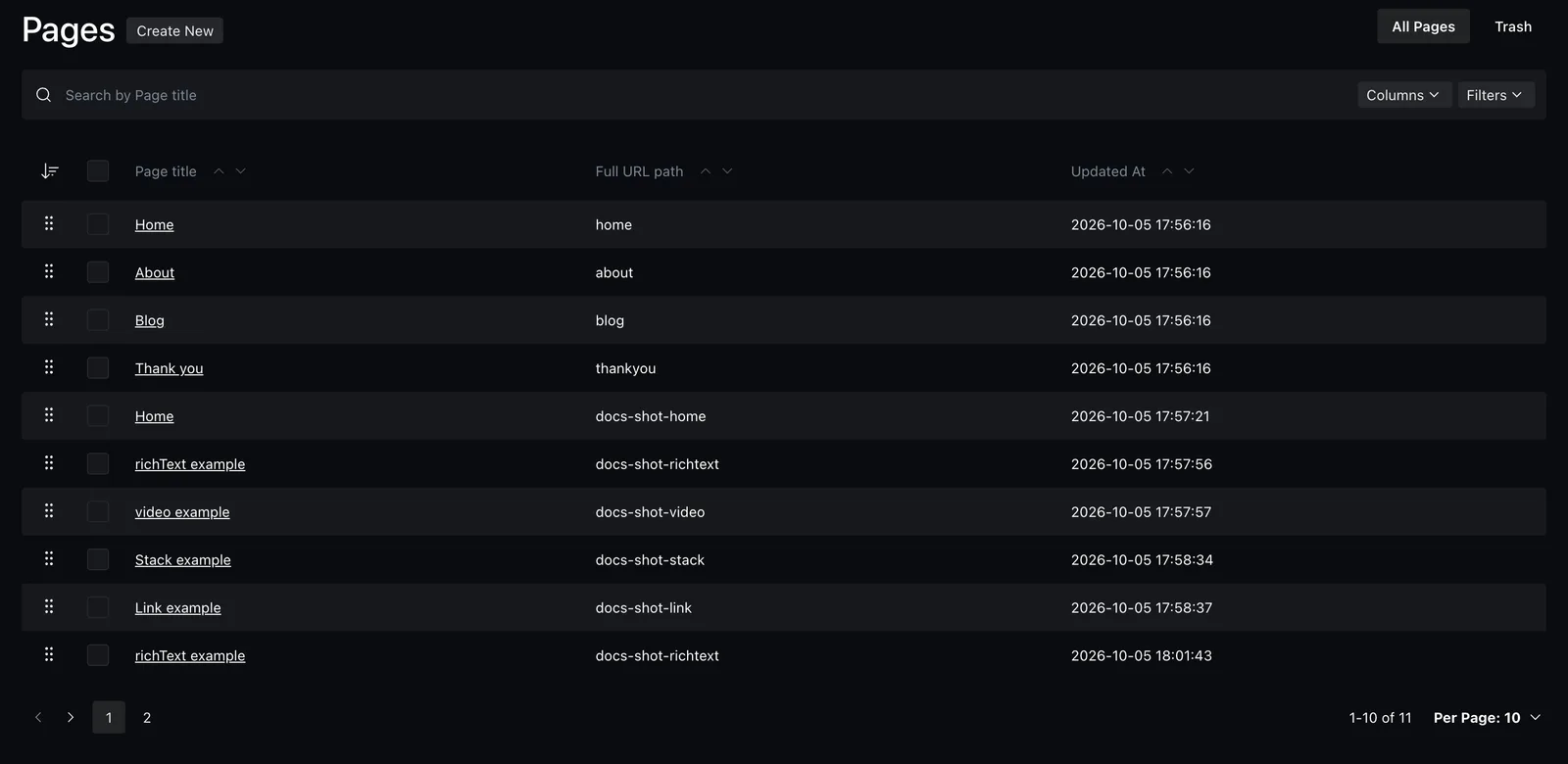Image resolution: width=1568 pixels, height=764 pixels.
Task: Open the Stack example page link
Action: click(183, 560)
